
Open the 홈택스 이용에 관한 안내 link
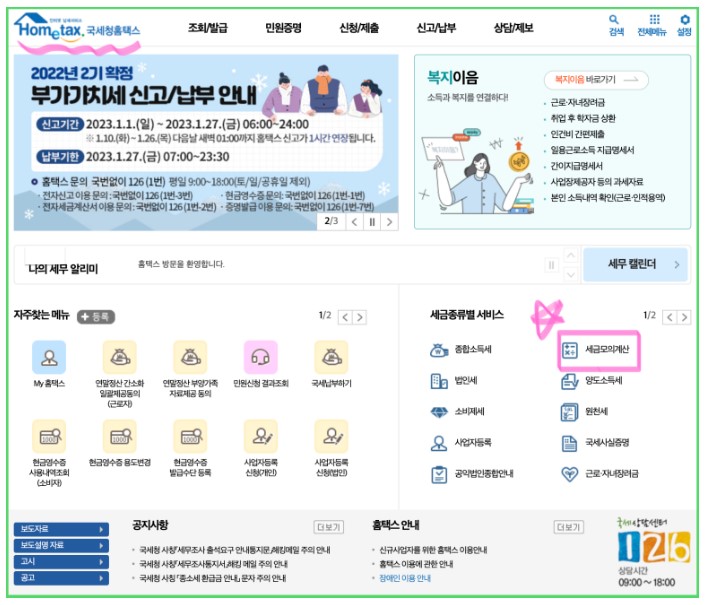416,564
